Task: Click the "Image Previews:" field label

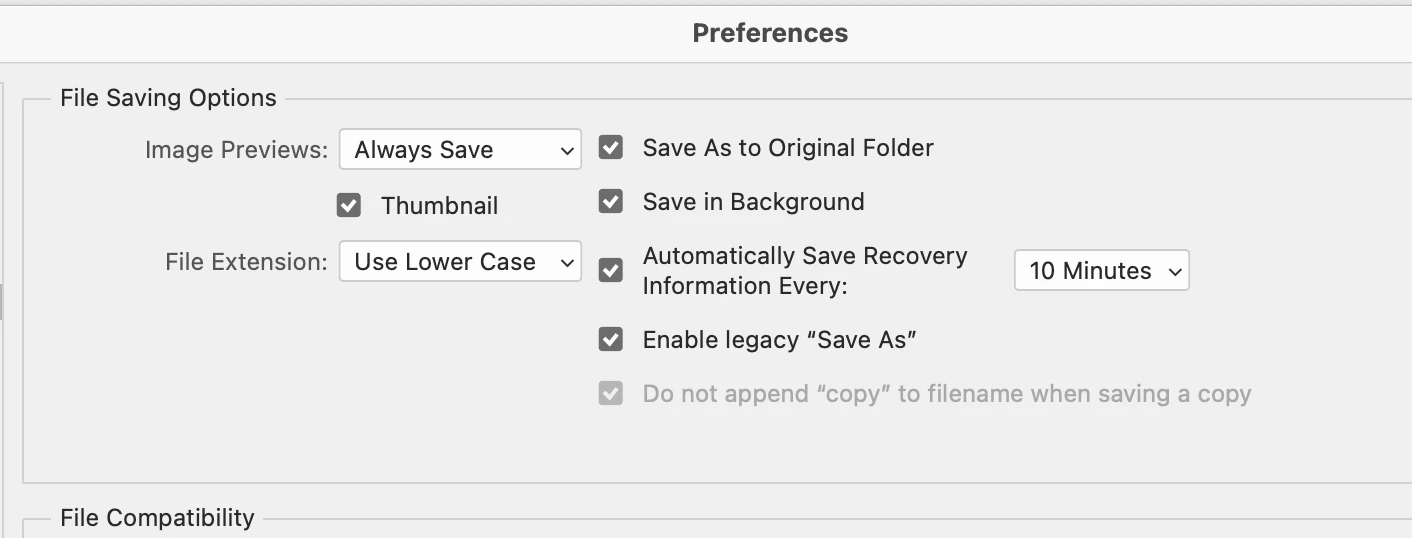Action: pyautogui.click(x=236, y=150)
